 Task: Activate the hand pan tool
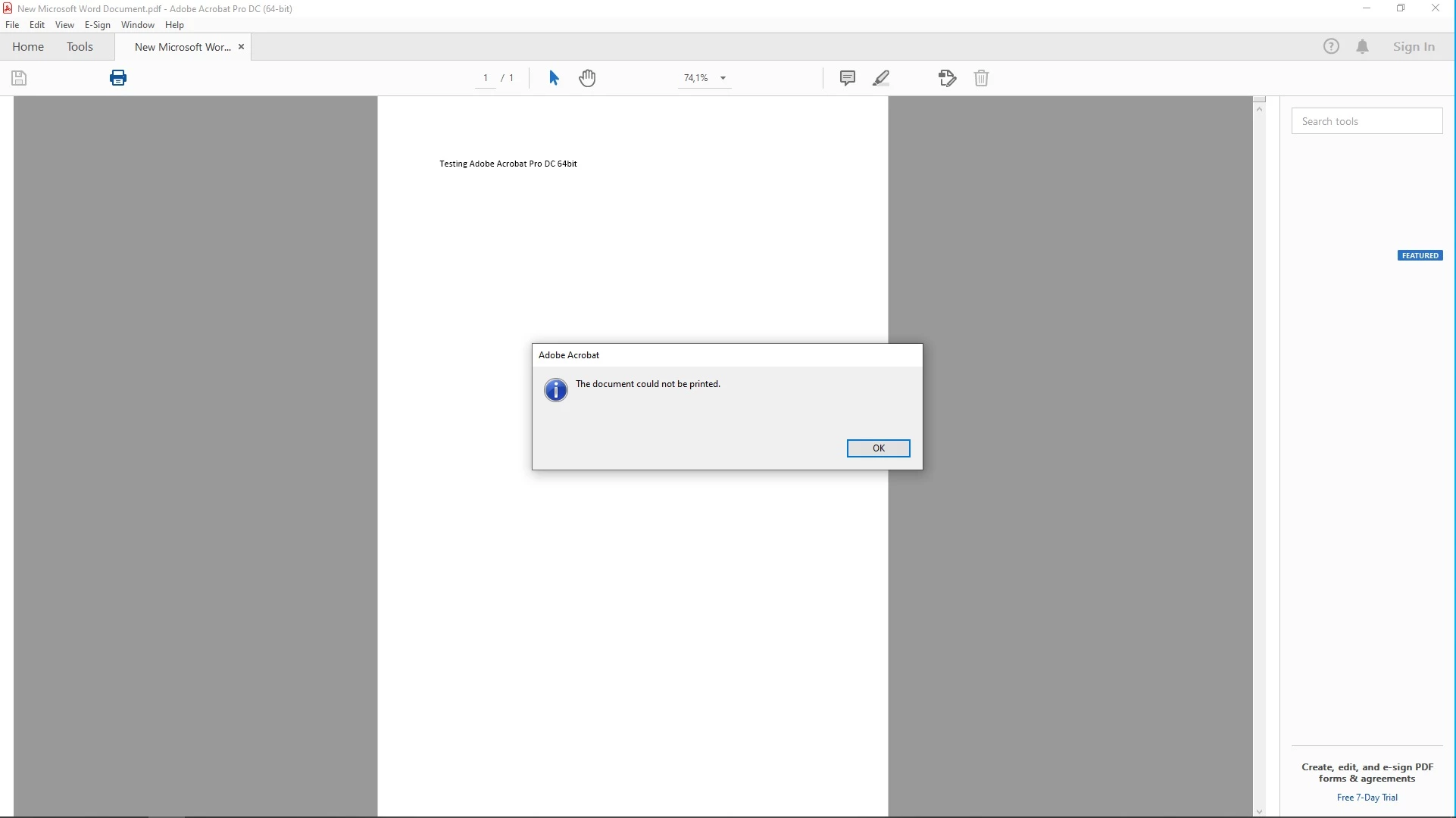pyautogui.click(x=587, y=78)
